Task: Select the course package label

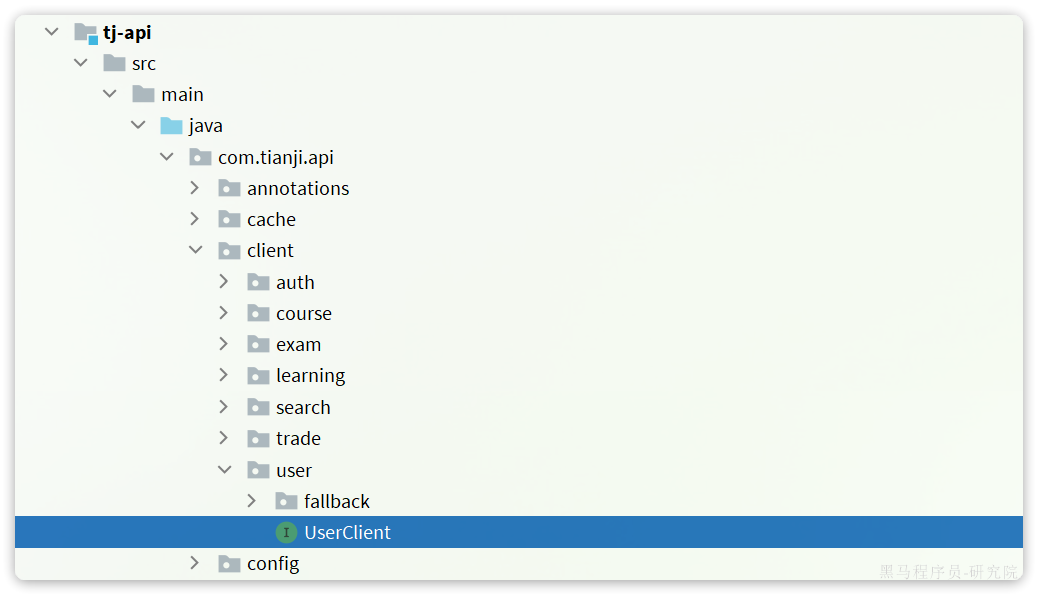Action: (x=304, y=314)
